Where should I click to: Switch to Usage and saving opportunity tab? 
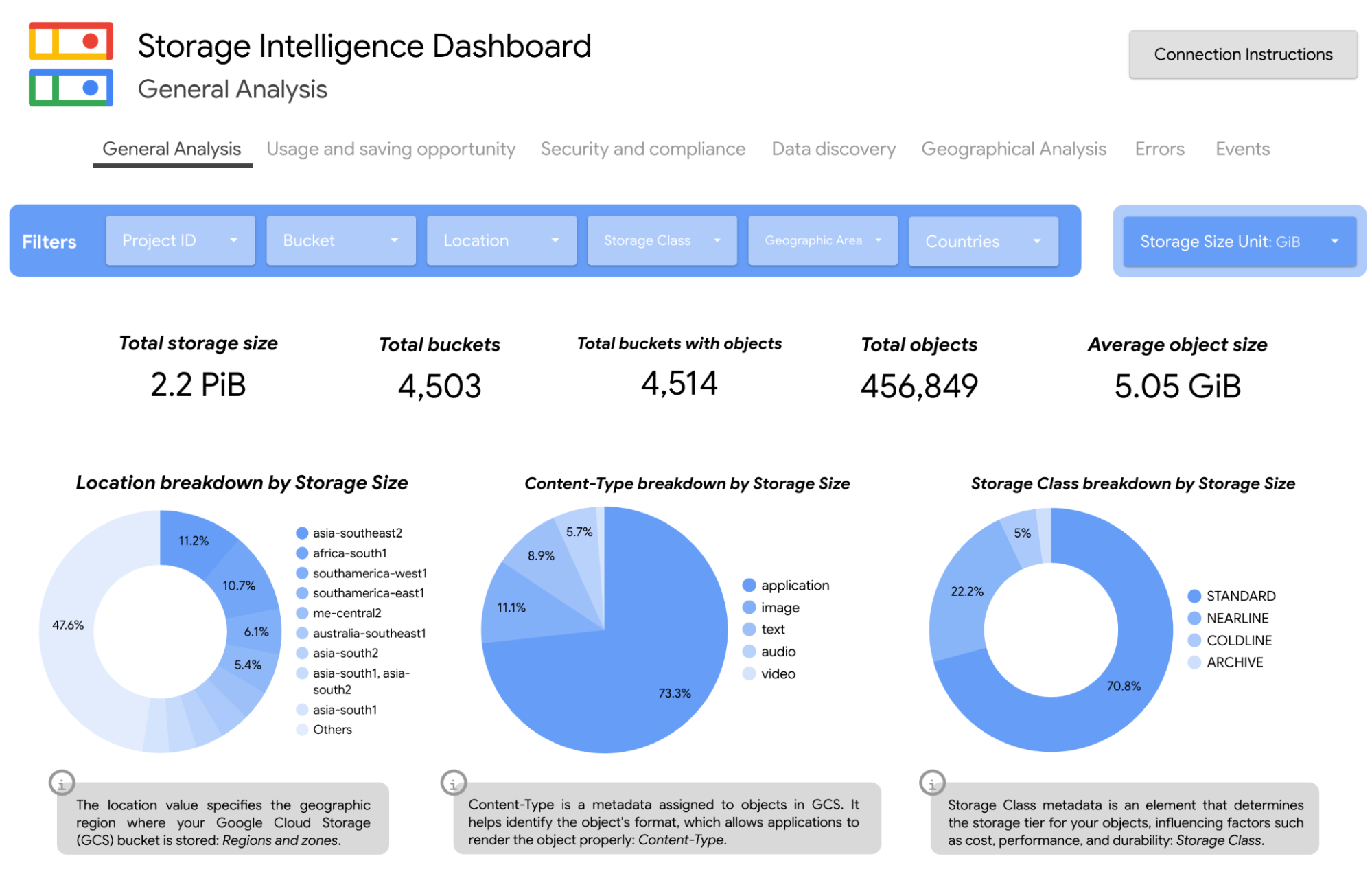391,149
